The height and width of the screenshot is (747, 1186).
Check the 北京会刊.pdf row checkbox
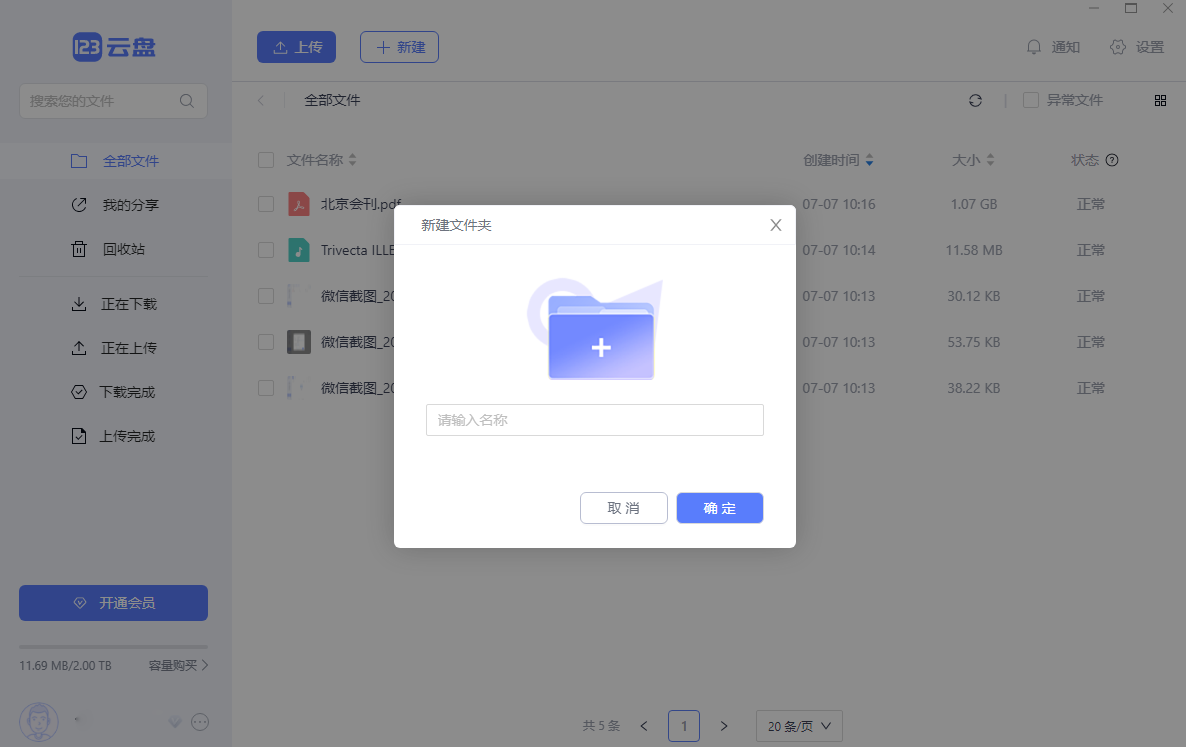click(x=266, y=204)
